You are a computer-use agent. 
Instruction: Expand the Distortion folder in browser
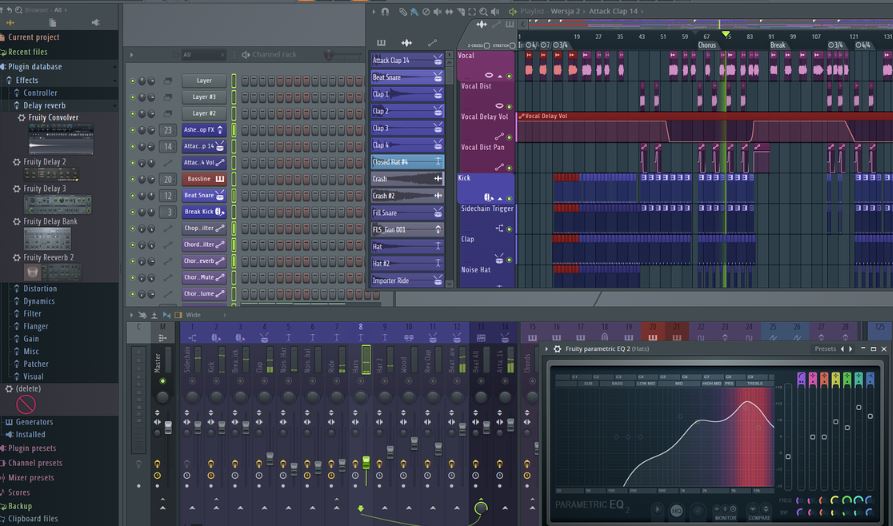(x=39, y=289)
